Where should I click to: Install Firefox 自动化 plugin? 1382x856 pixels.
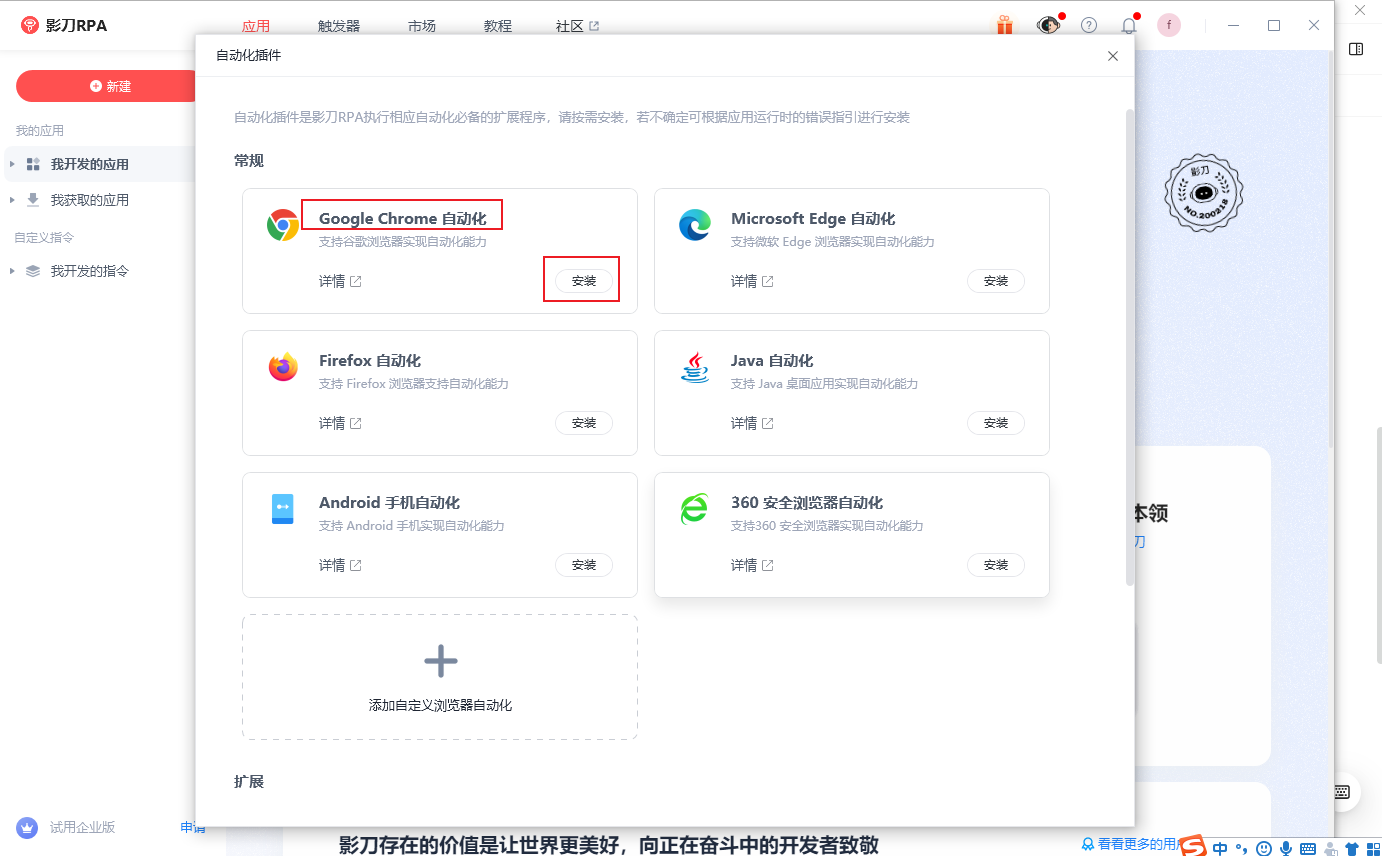point(584,423)
